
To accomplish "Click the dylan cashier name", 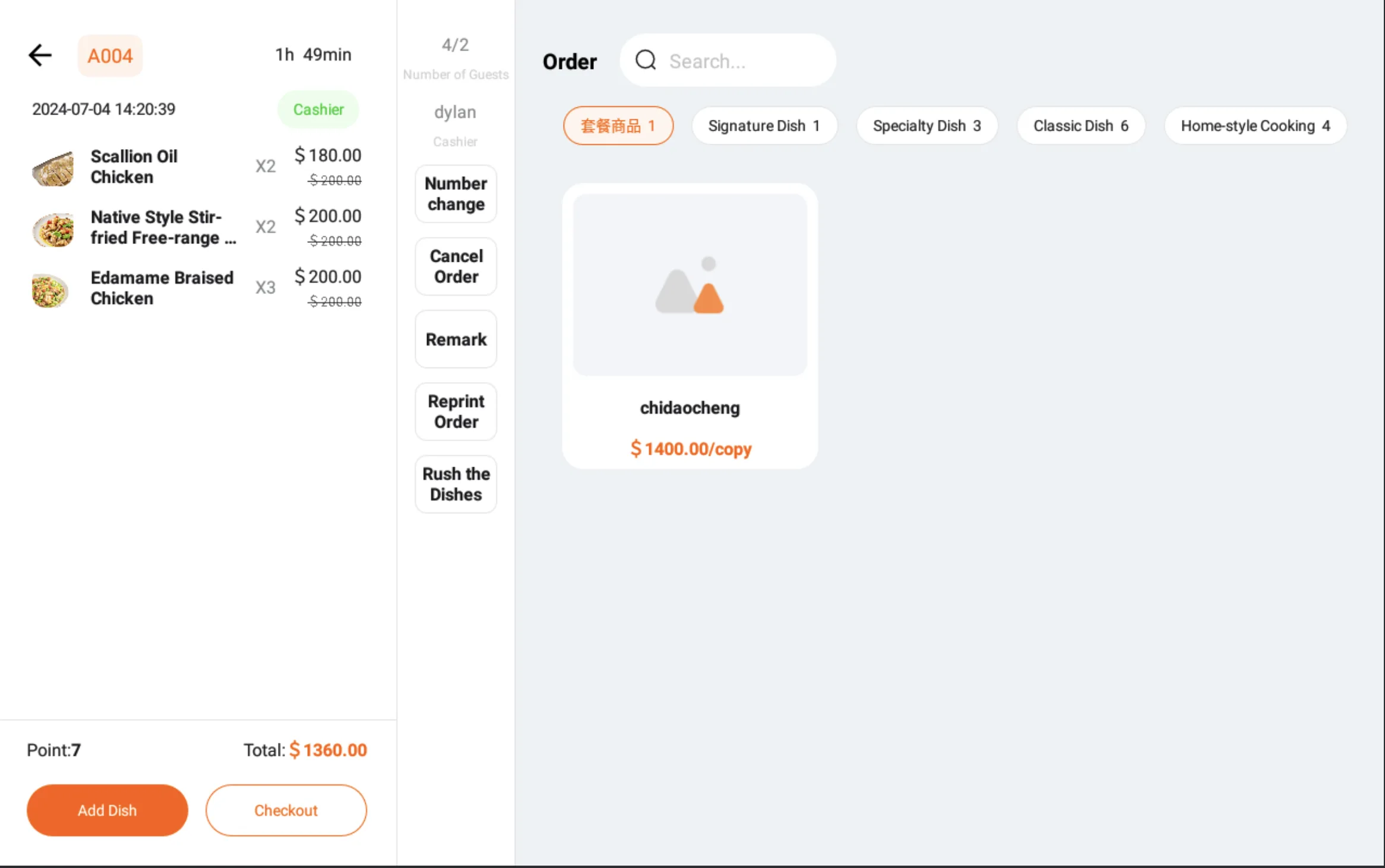I will pos(455,112).
